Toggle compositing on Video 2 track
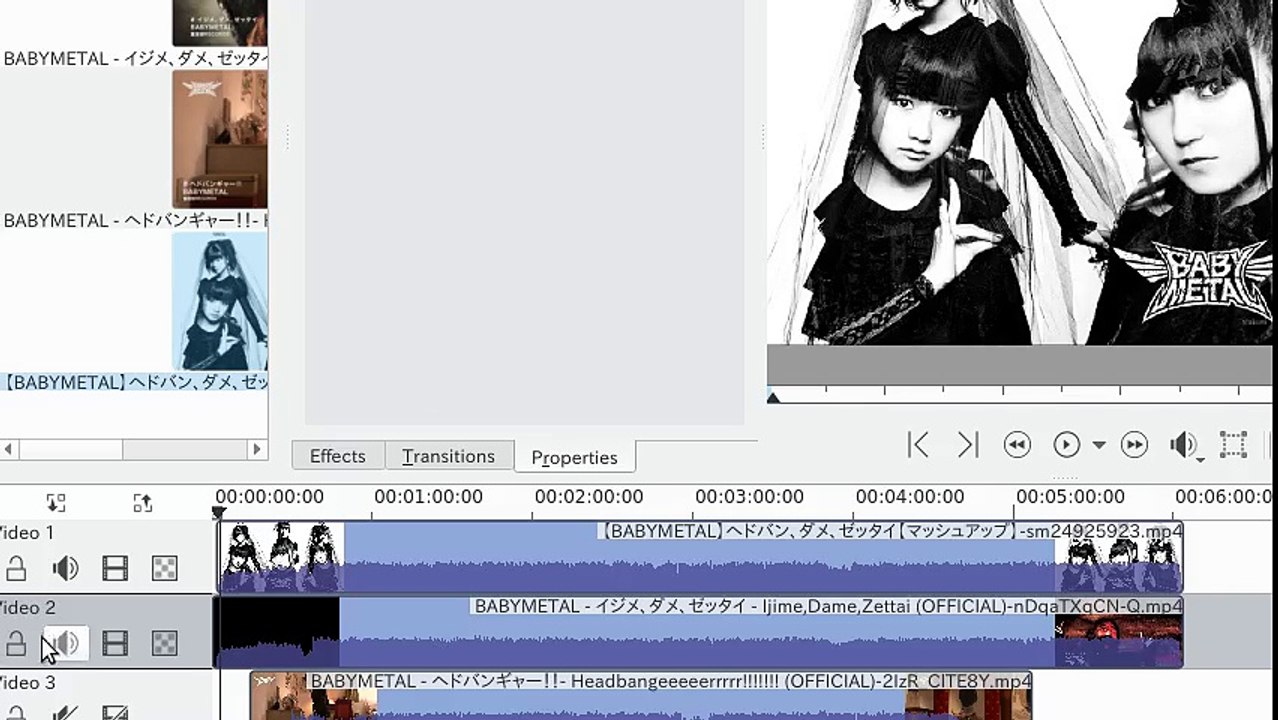1278x720 pixels. 164,644
